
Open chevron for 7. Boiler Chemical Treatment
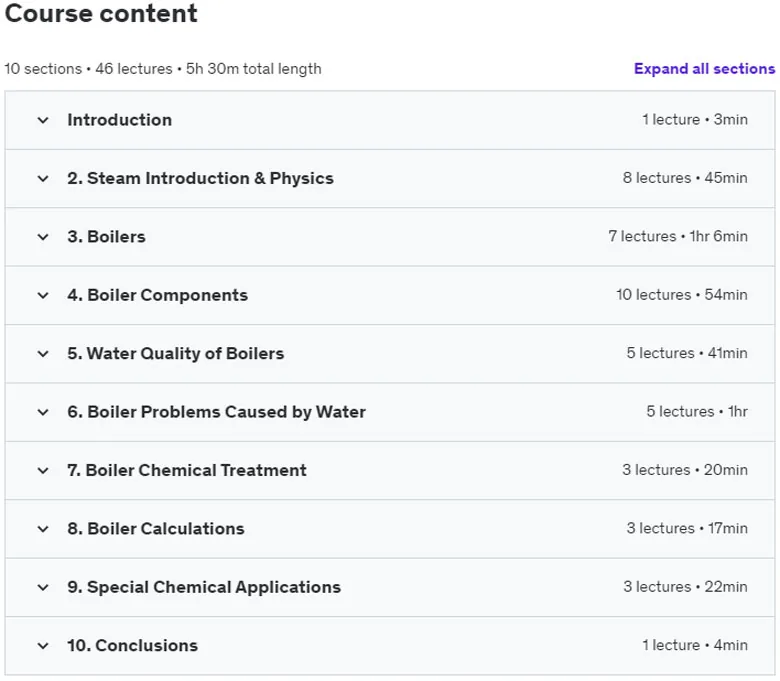(43, 471)
